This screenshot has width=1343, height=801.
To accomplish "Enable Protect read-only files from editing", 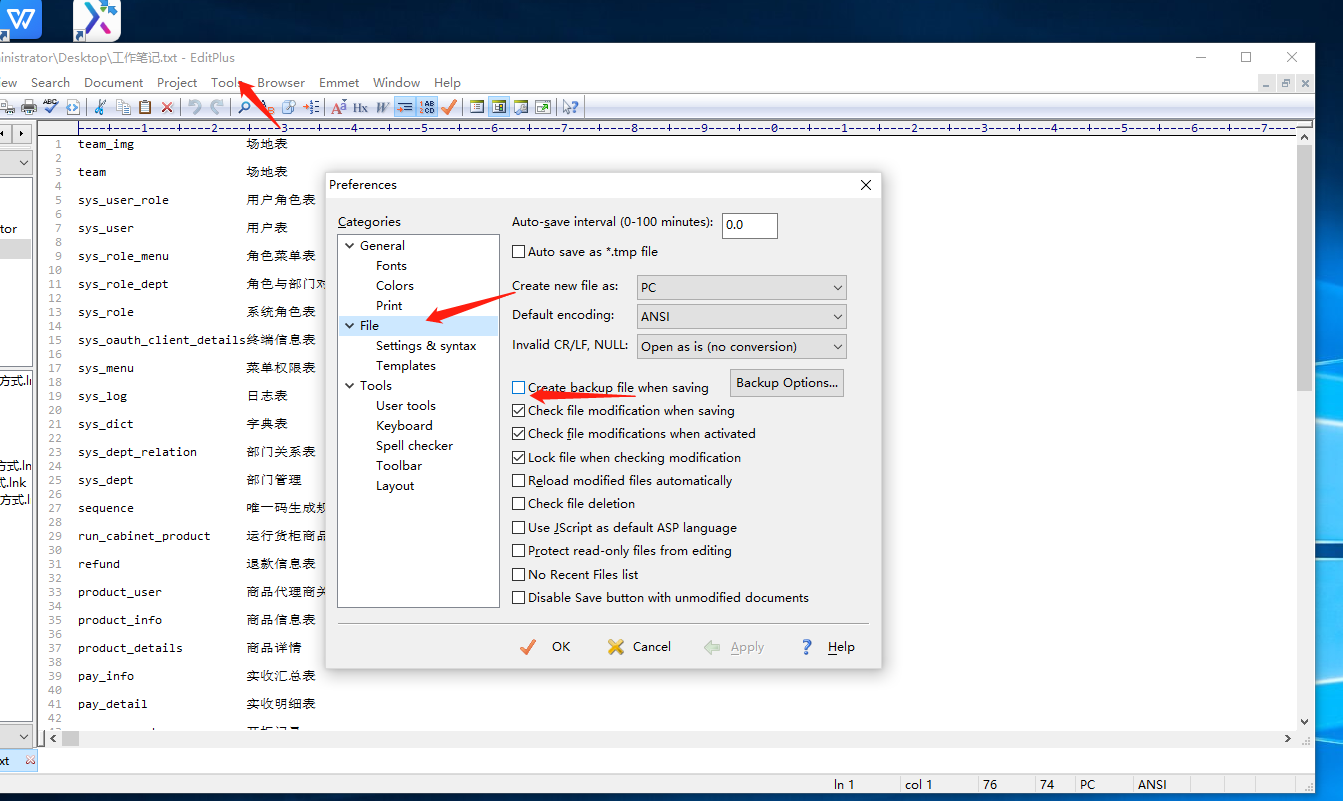I will 518,550.
